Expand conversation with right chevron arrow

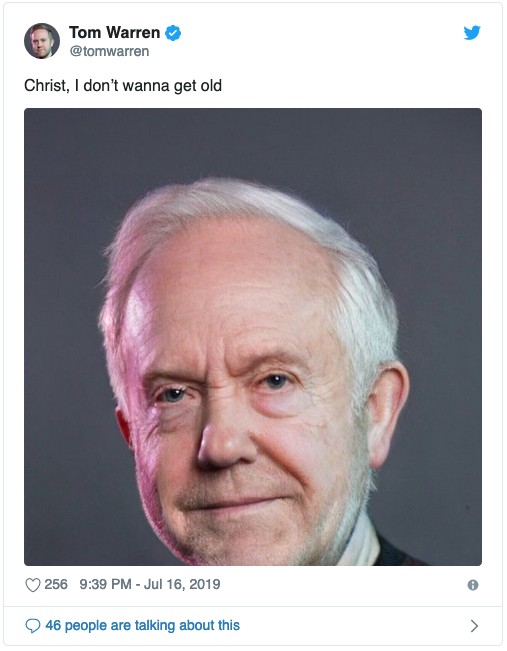point(474,626)
